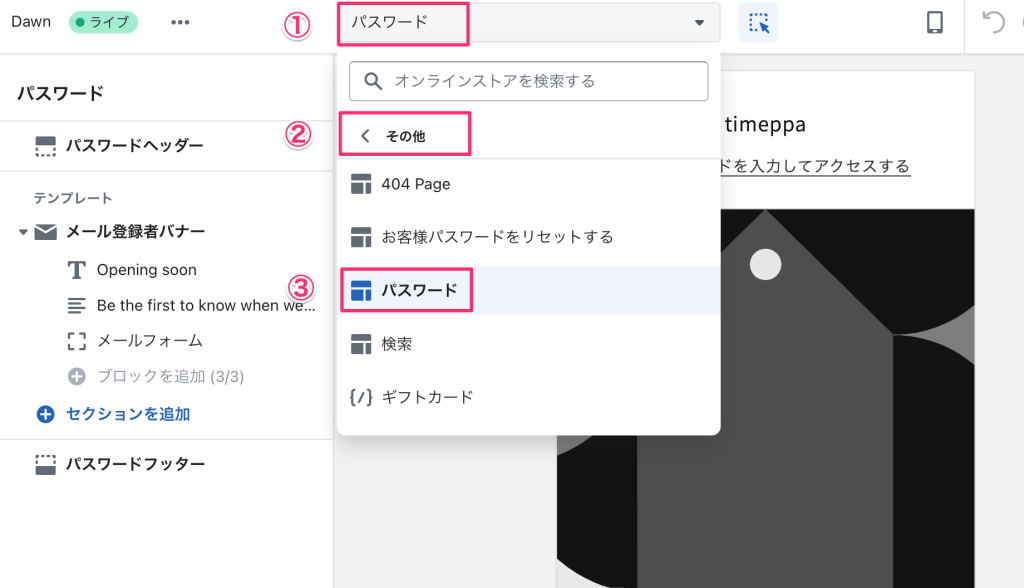Select パスワード in template list
The width and height of the screenshot is (1024, 588).
(x=419, y=291)
